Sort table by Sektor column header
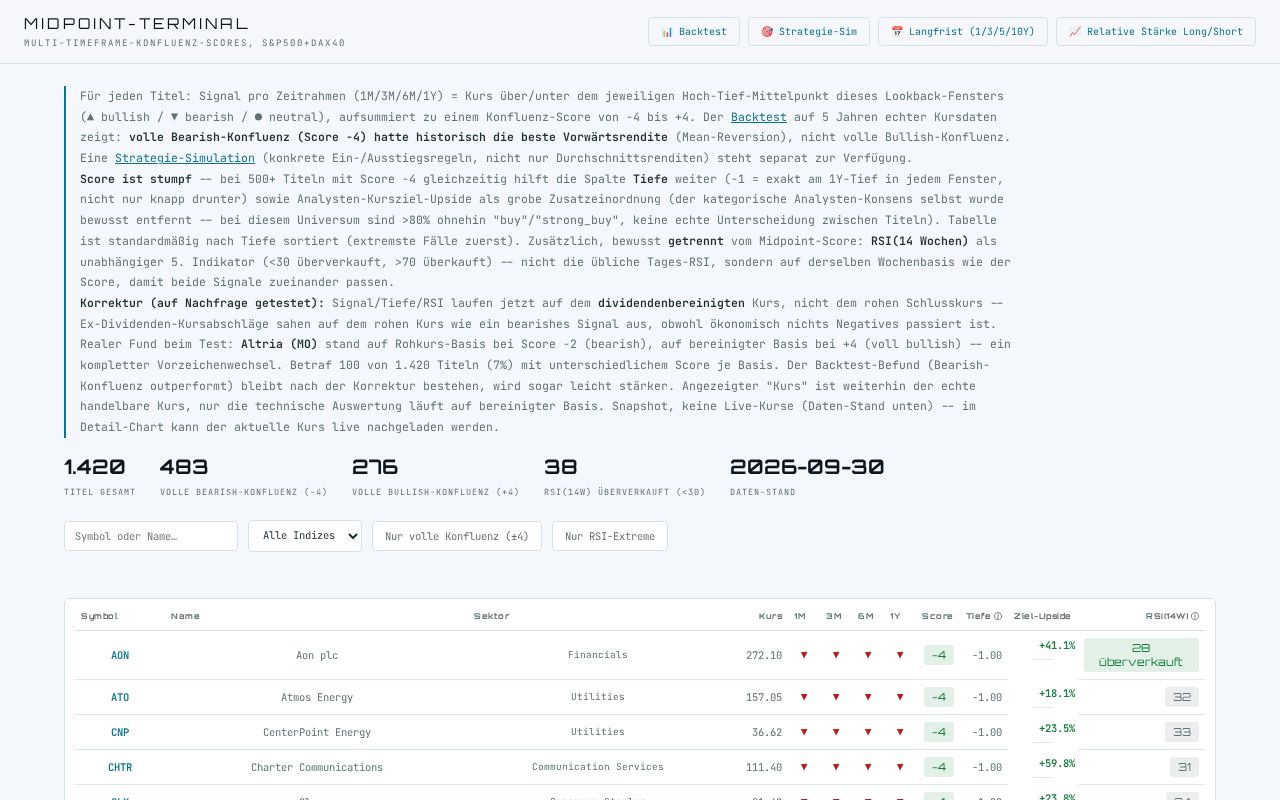1280x800 pixels. point(492,616)
